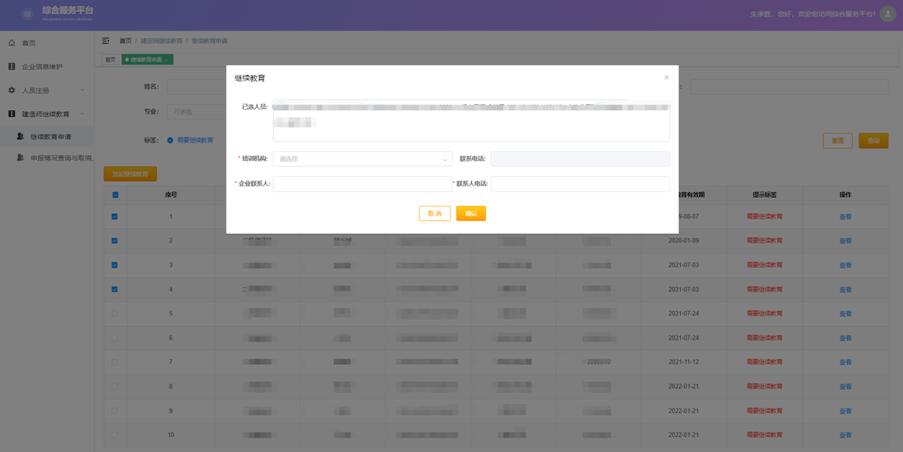Click the orange 确认 button in dialog
The width and height of the screenshot is (903, 452).
[470, 213]
